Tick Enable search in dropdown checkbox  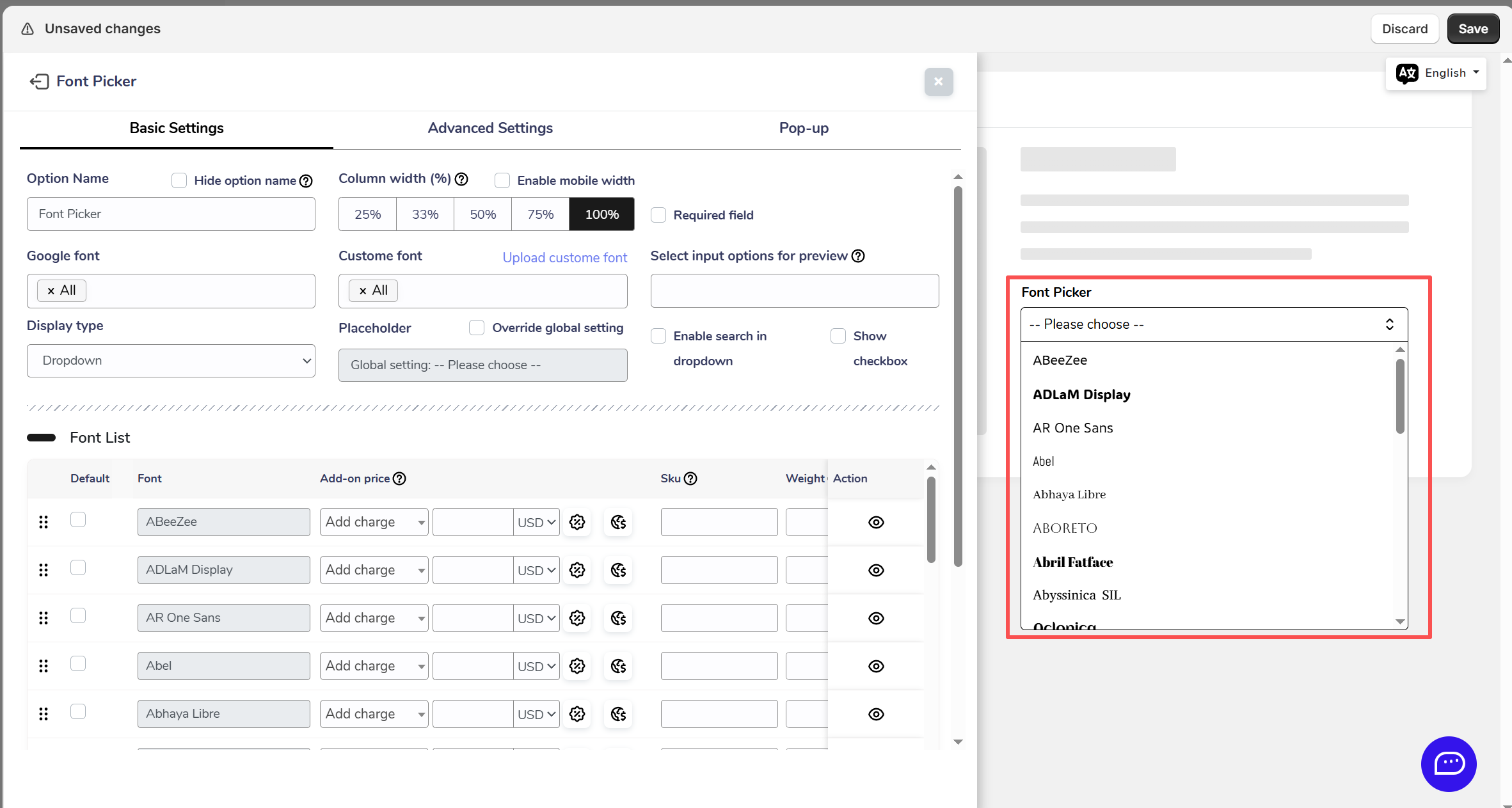pos(658,336)
